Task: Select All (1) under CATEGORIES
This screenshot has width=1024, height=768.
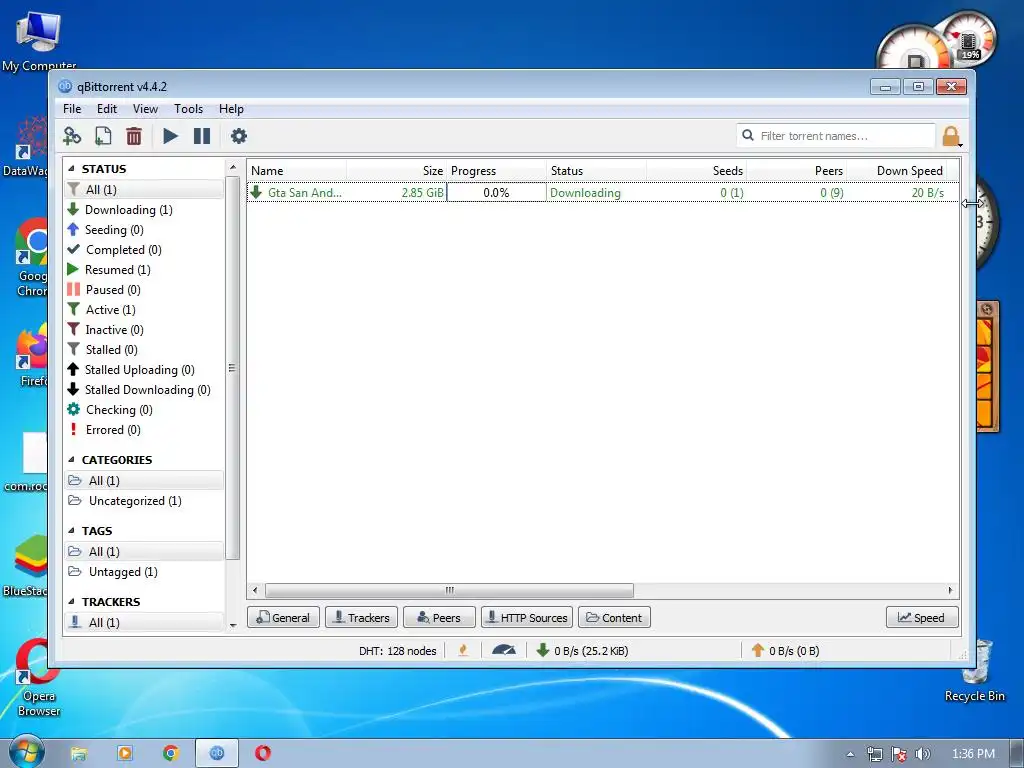Action: click(x=144, y=481)
